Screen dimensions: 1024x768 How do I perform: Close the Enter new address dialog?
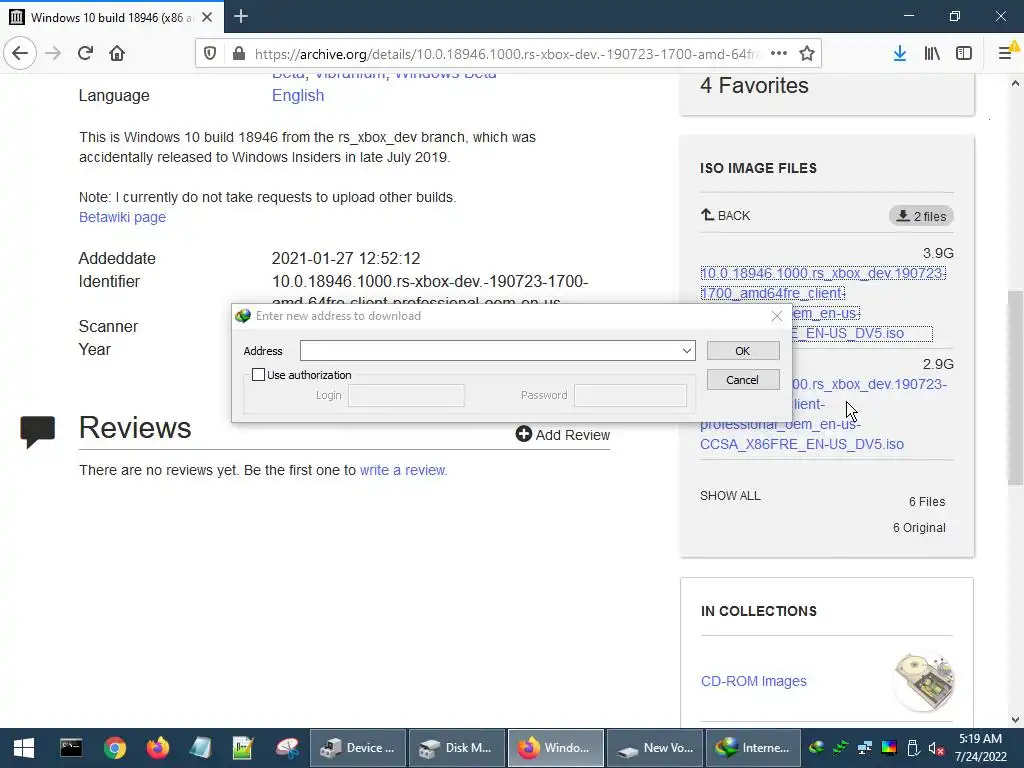tap(776, 316)
